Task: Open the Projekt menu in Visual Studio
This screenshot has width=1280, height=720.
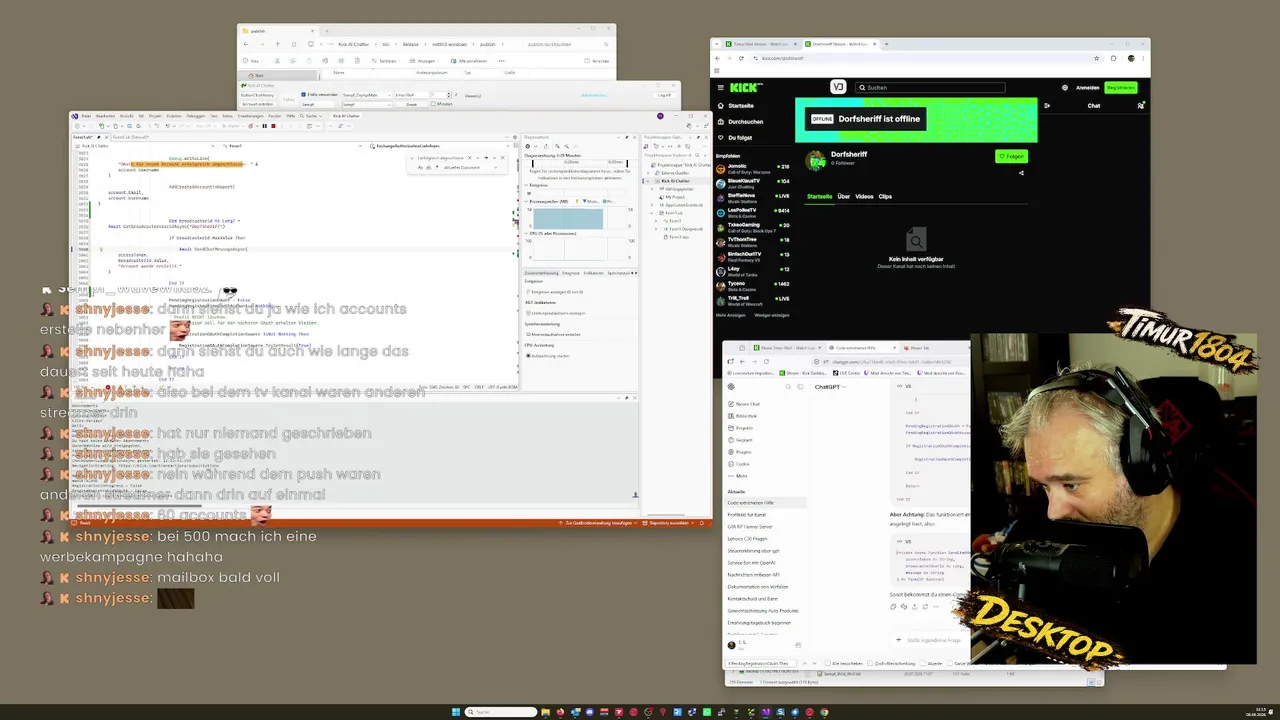Action: pyautogui.click(x=155, y=116)
